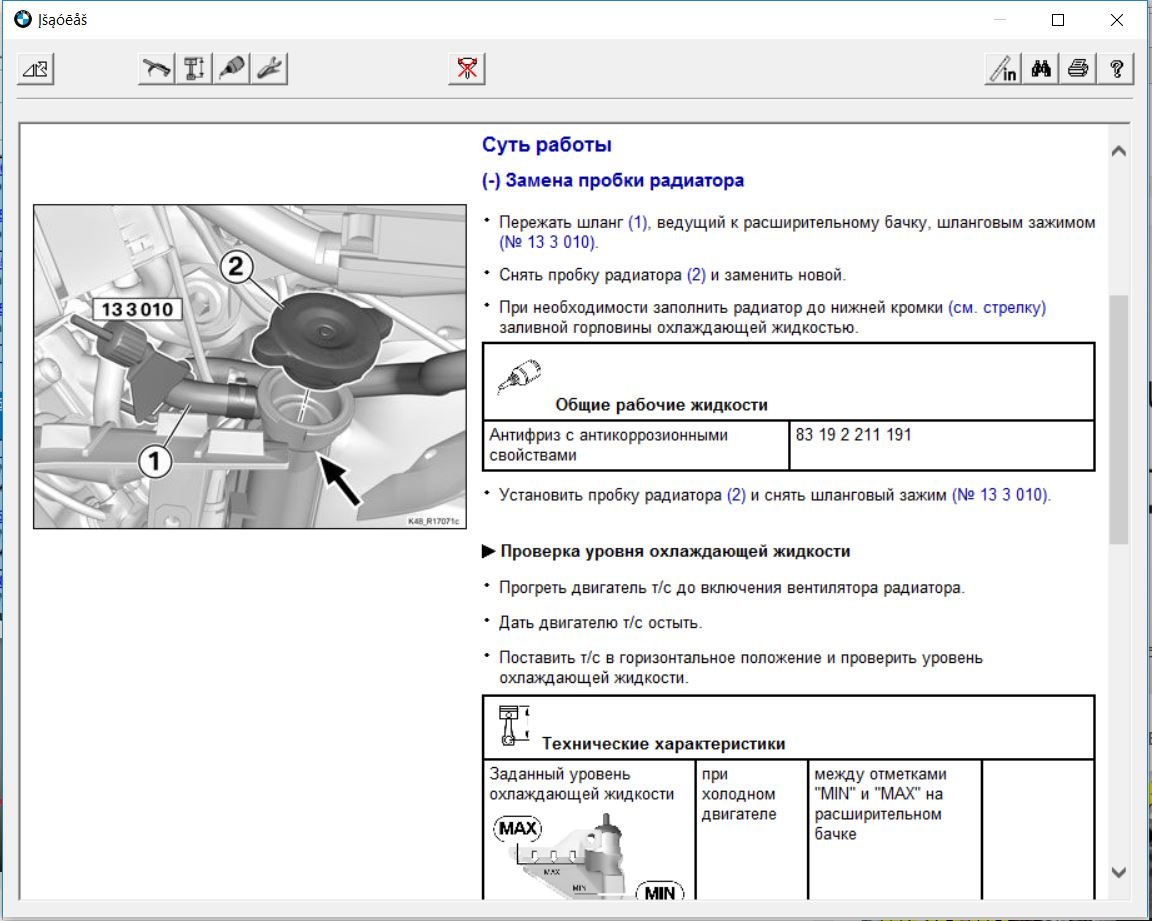Open technical data caliper icon

pyautogui.click(x=193, y=69)
